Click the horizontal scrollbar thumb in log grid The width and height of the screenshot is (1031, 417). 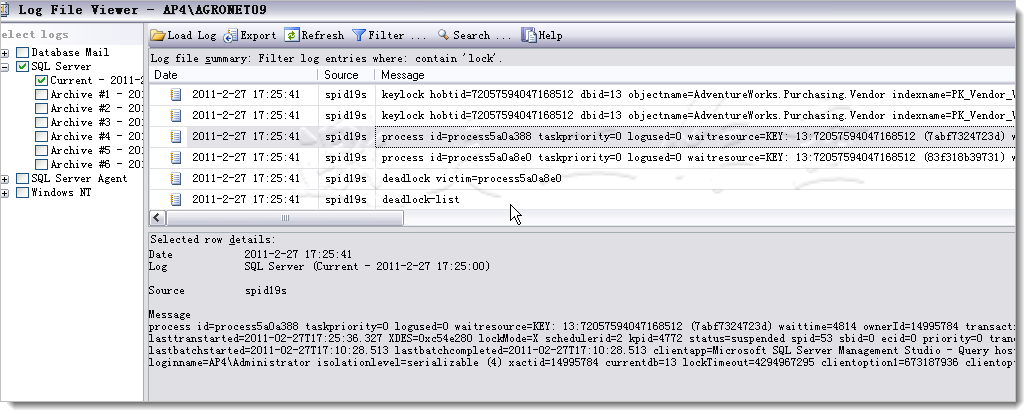pyautogui.click(x=285, y=218)
